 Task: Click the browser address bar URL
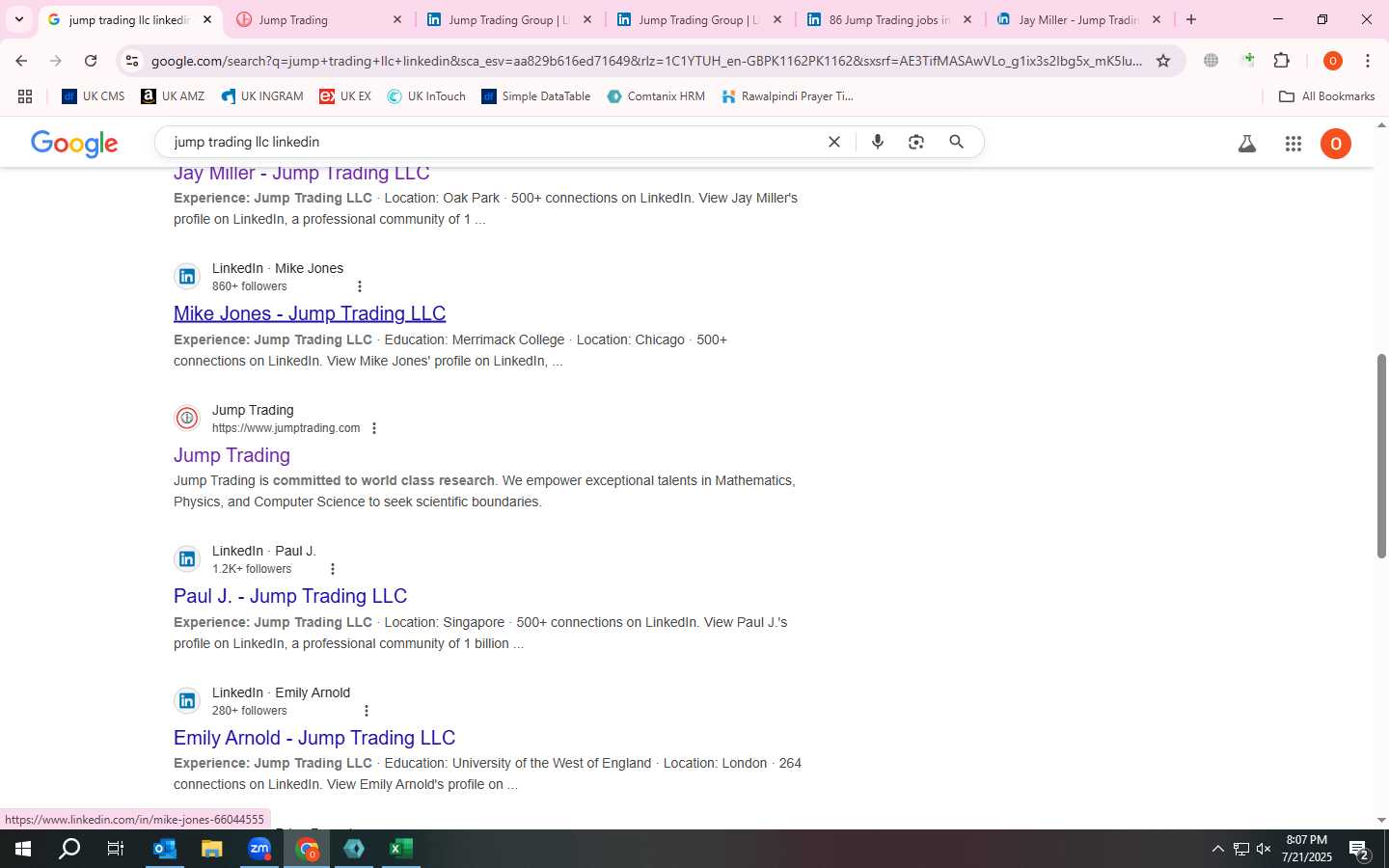tap(646, 61)
